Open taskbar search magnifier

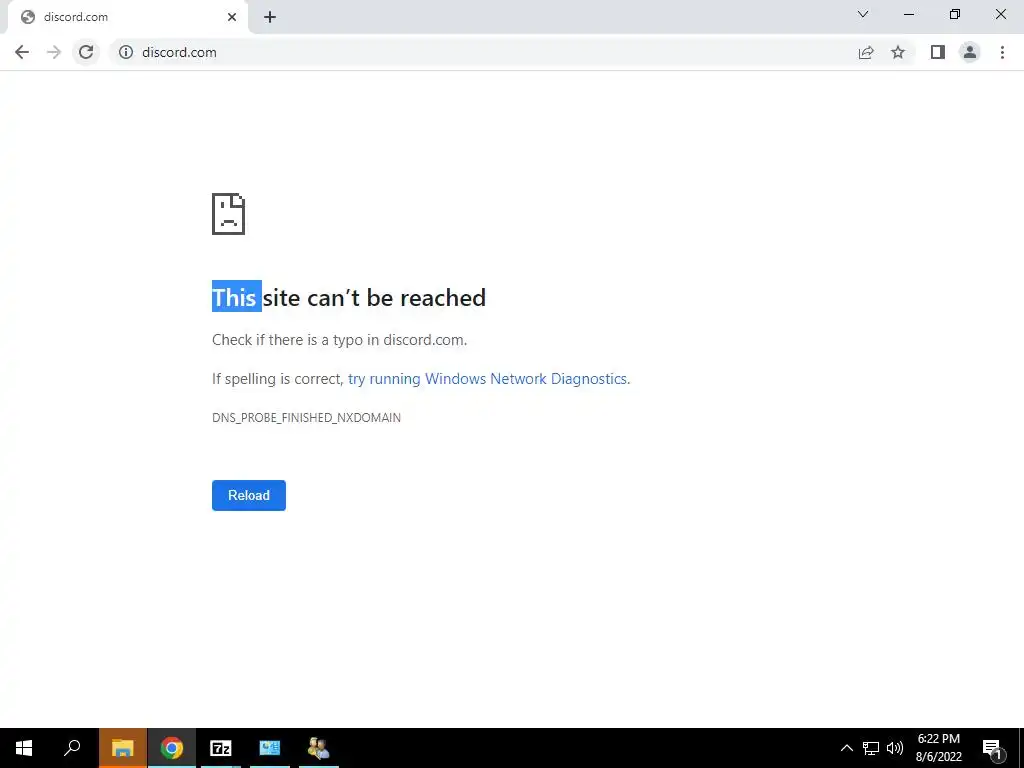point(72,748)
